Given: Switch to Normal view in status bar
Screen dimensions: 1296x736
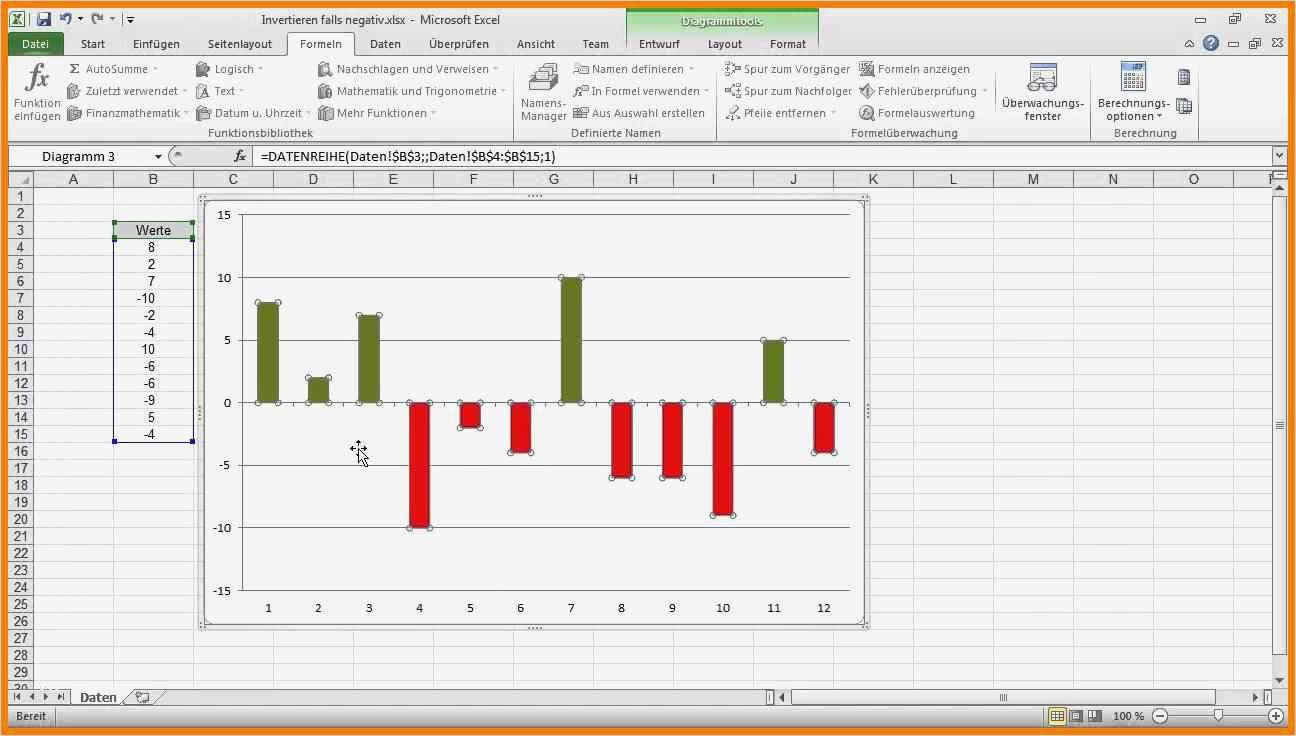Looking at the screenshot, I should pos(1058,716).
